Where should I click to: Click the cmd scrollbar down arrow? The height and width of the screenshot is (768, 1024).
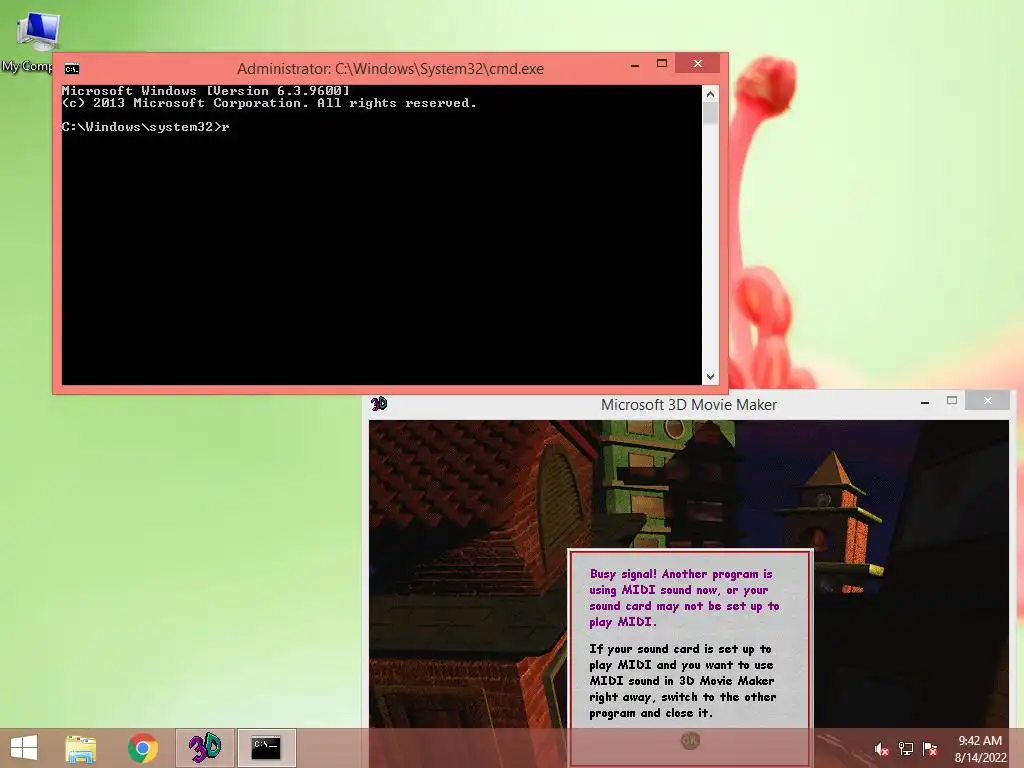coord(711,377)
